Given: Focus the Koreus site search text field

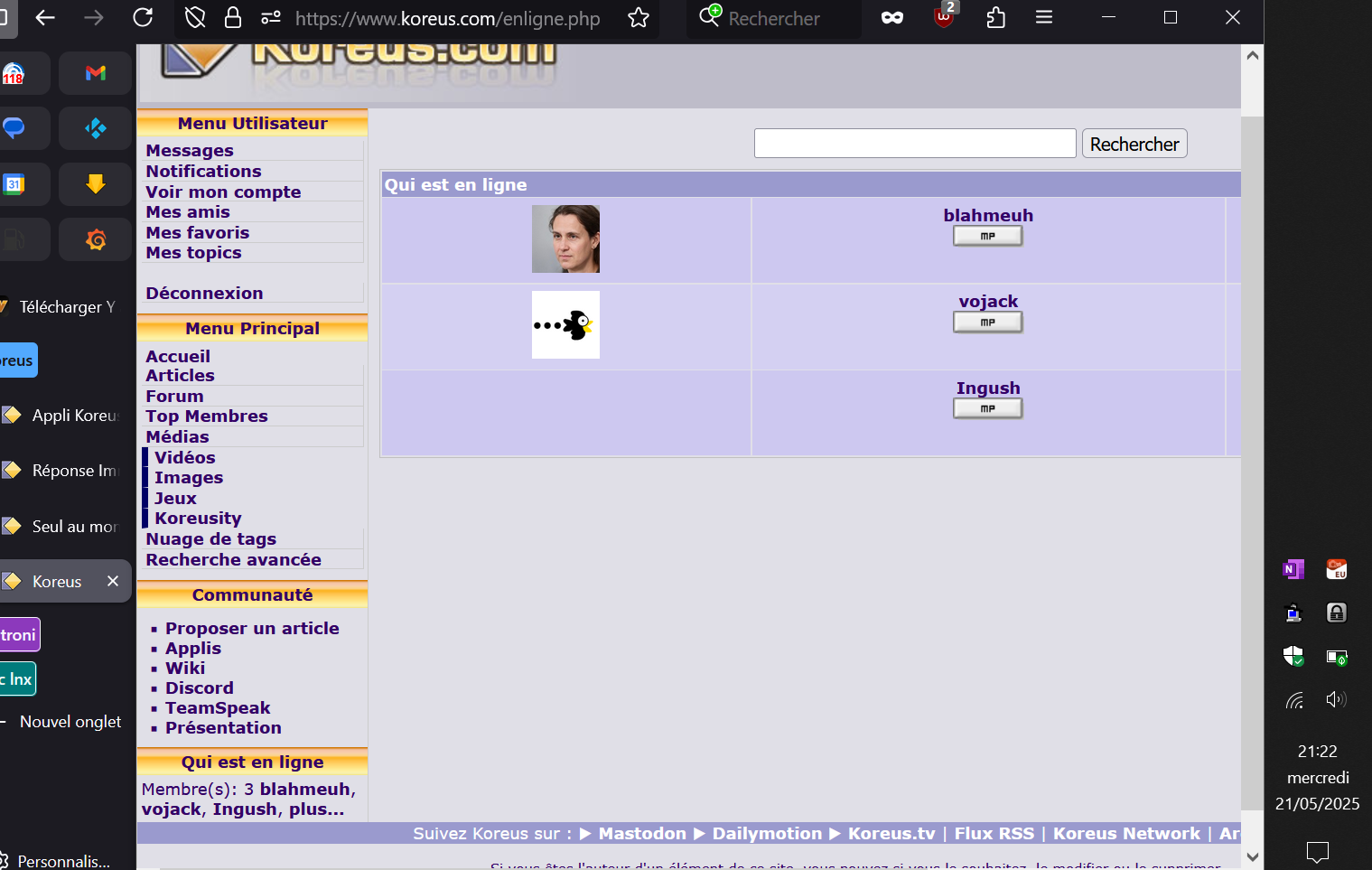Looking at the screenshot, I should 914,144.
